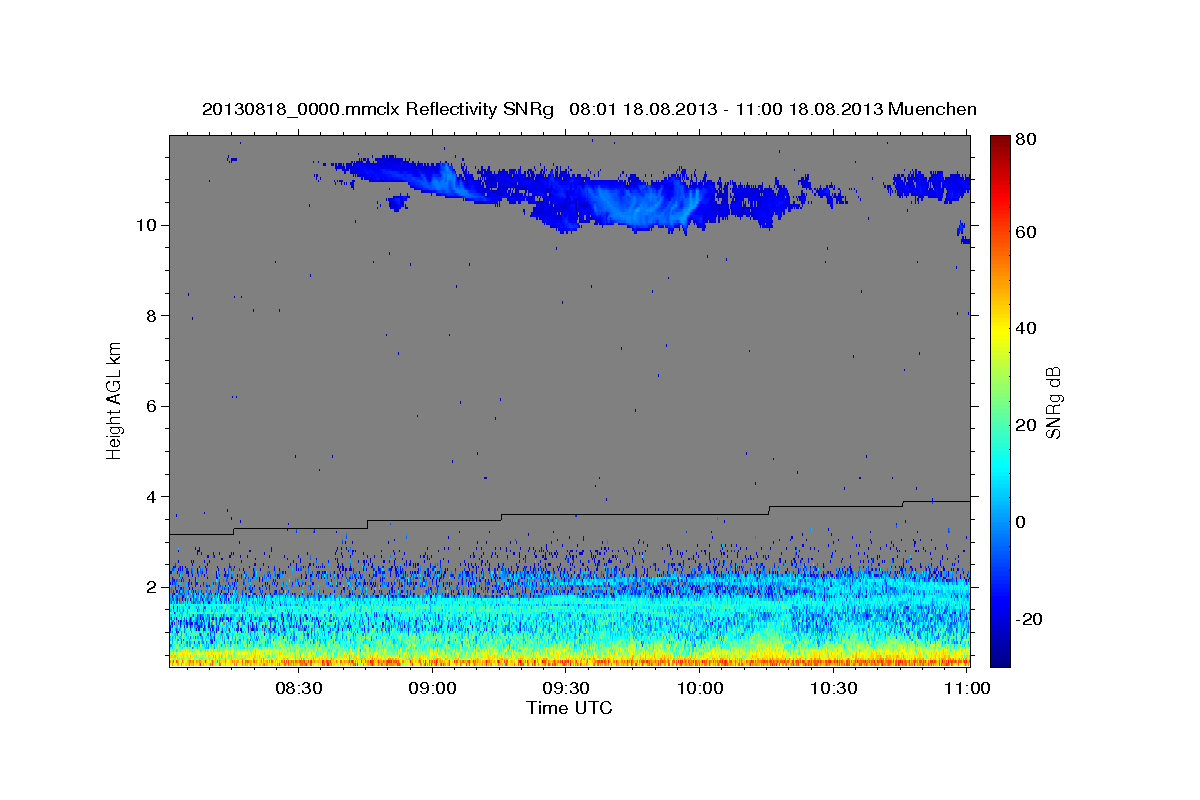Click the 11:00 time tick label
1200x800 pixels.
click(x=966, y=688)
